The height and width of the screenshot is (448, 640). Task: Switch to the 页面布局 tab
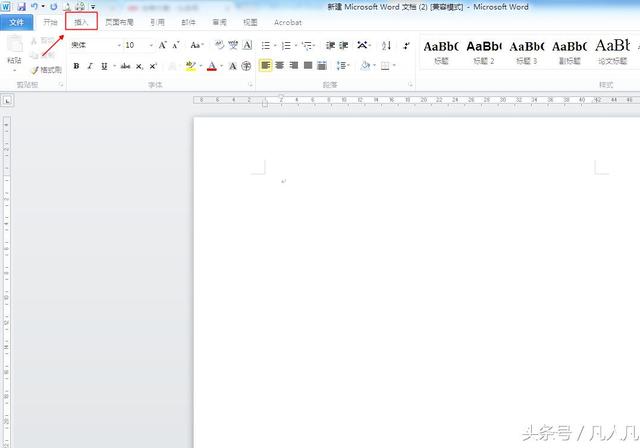pyautogui.click(x=120, y=21)
